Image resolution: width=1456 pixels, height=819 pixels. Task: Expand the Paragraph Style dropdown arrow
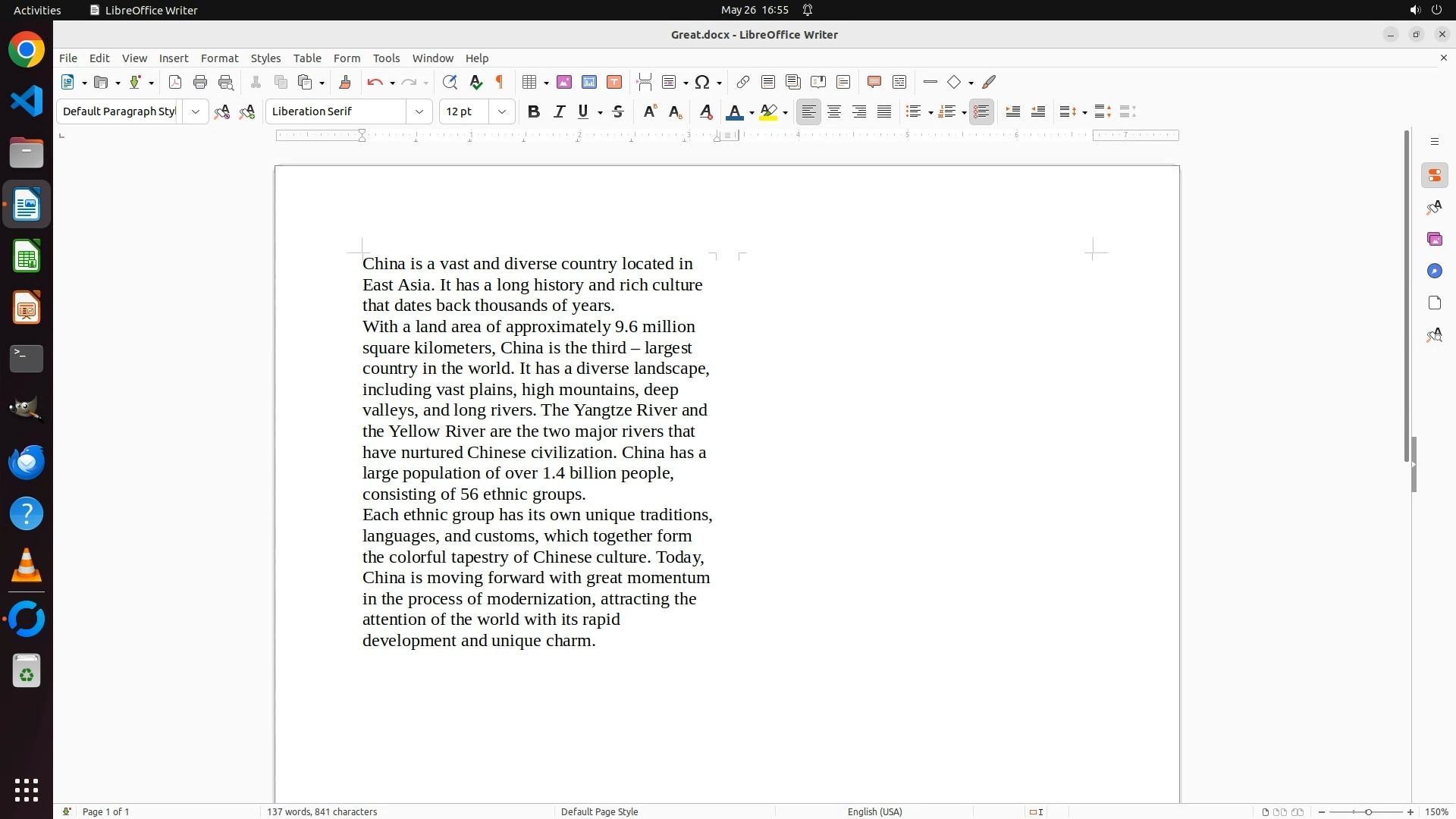click(196, 111)
